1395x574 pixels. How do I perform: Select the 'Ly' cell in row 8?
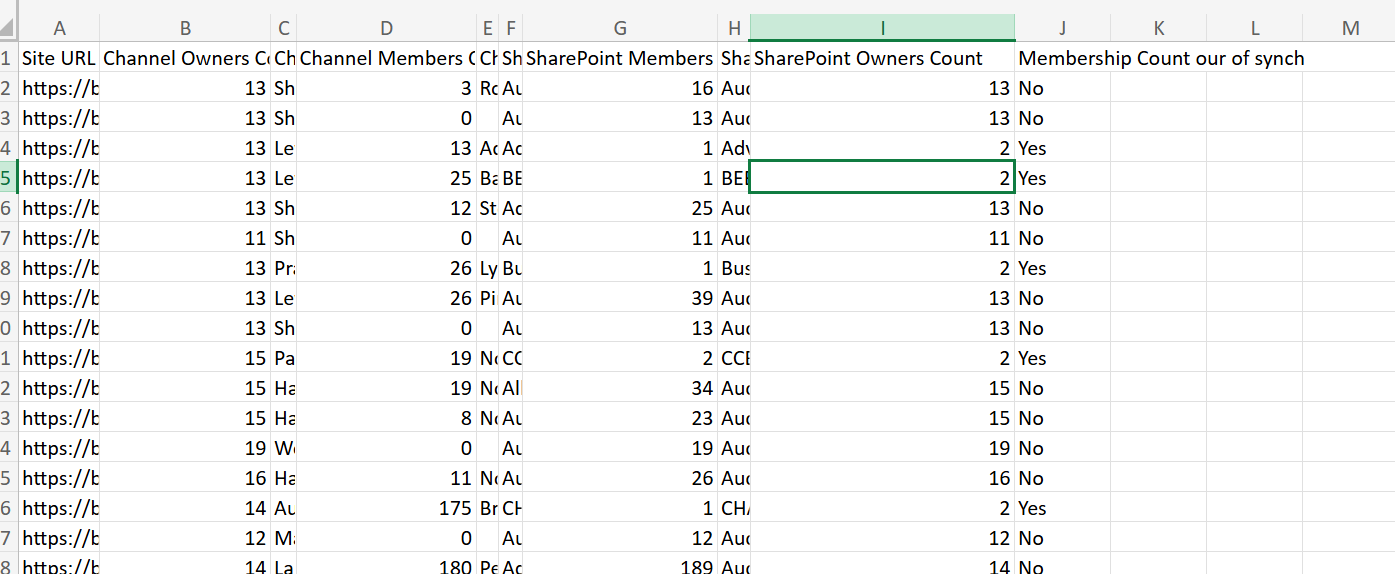tap(488, 268)
